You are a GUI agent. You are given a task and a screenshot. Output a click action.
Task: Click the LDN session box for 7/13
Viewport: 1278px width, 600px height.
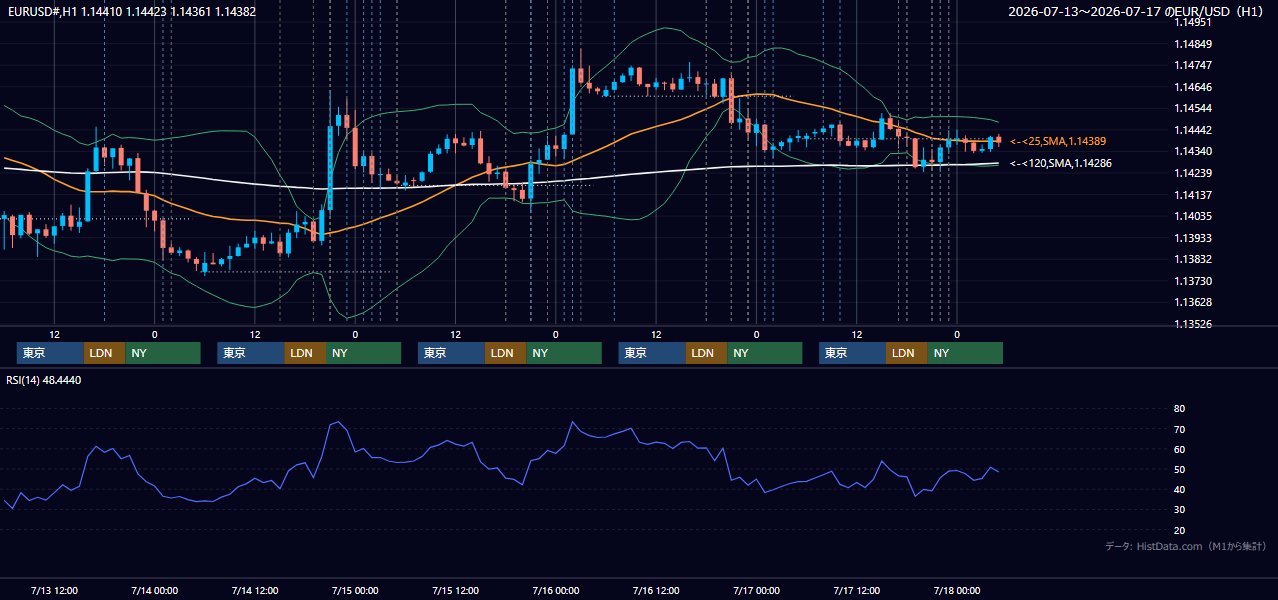[x=104, y=353]
